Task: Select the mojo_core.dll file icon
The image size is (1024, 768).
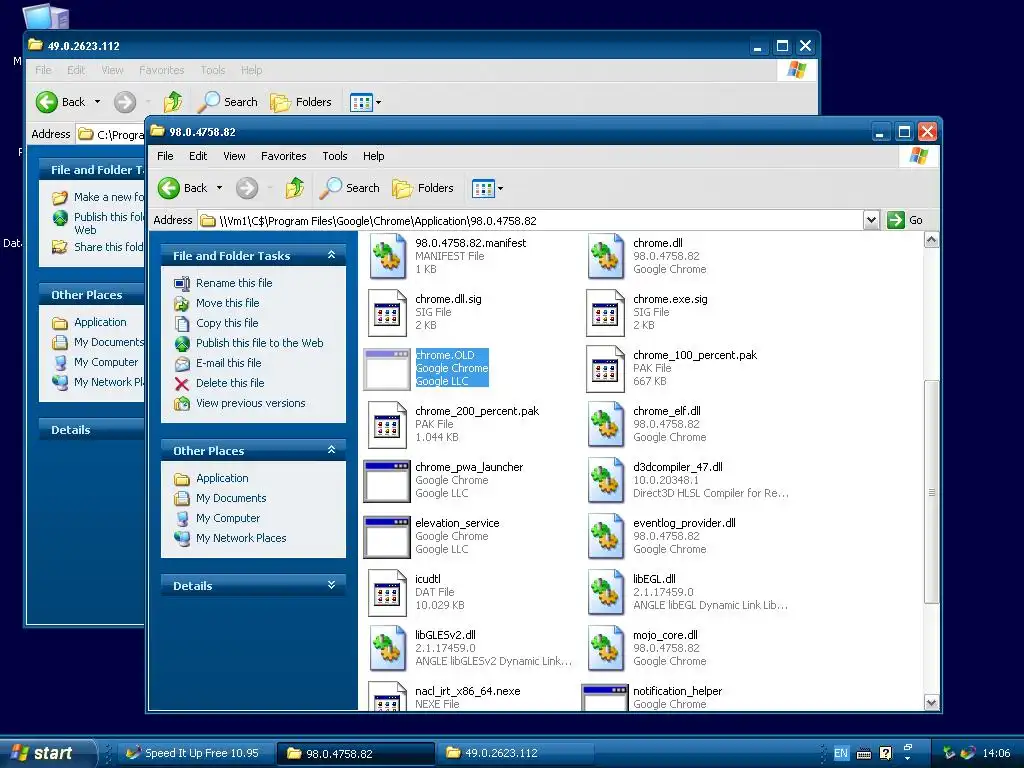Action: (x=605, y=649)
